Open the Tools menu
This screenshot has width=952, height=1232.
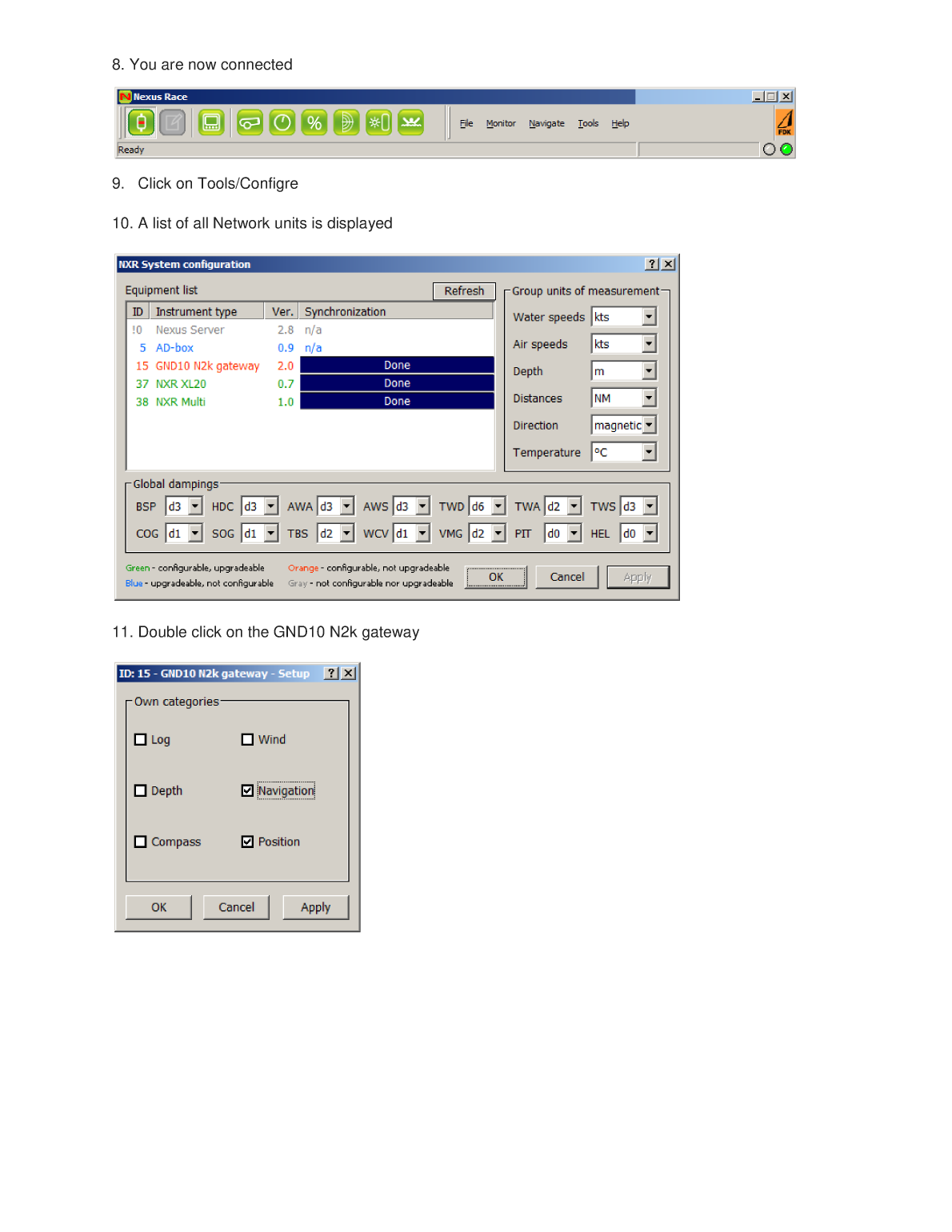pos(588,123)
